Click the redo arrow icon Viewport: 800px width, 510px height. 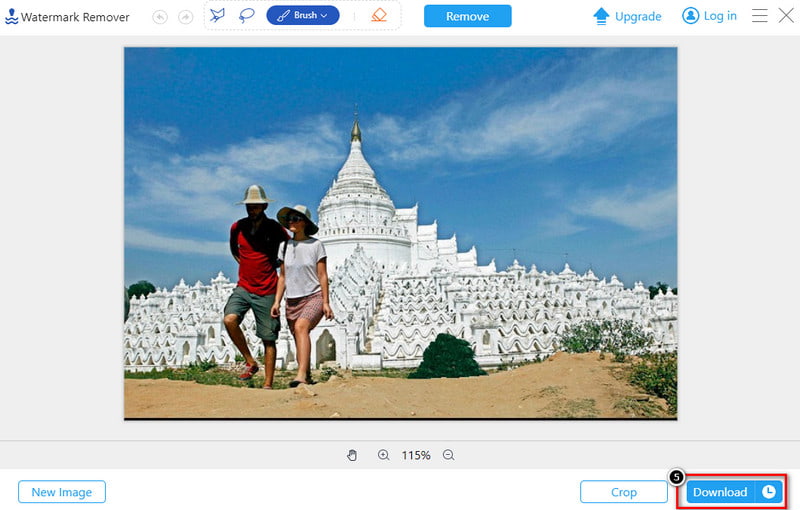click(x=185, y=16)
